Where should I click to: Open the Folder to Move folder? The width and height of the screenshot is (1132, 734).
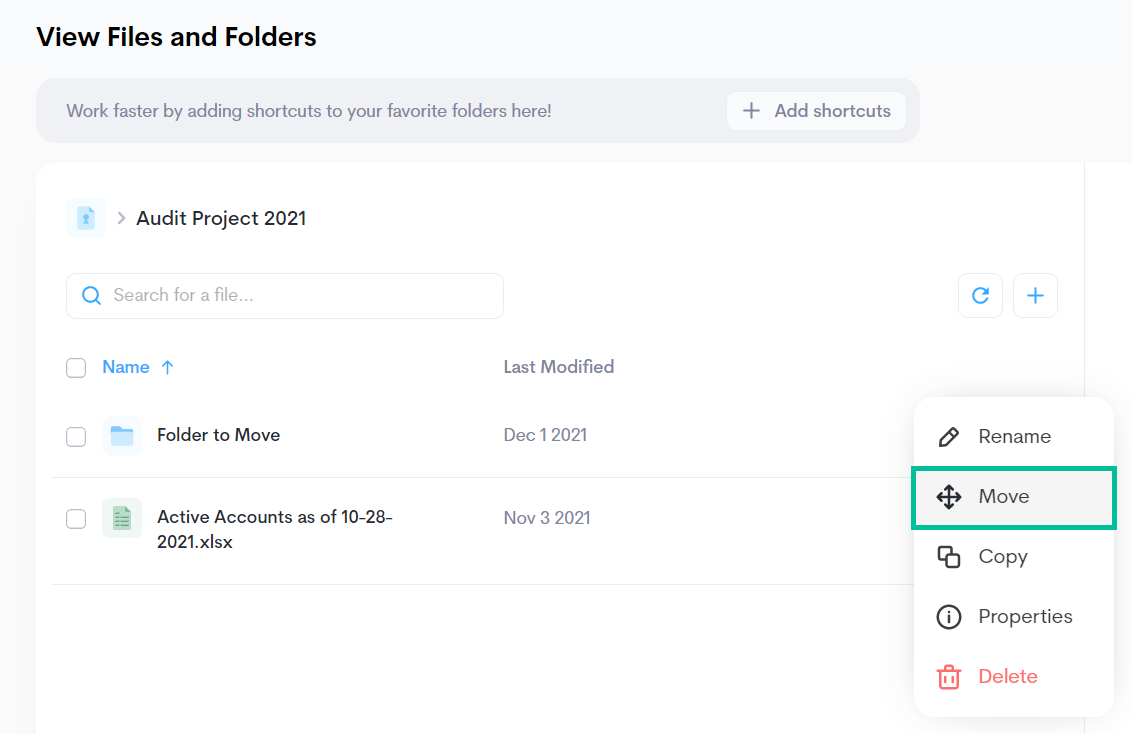coord(218,435)
